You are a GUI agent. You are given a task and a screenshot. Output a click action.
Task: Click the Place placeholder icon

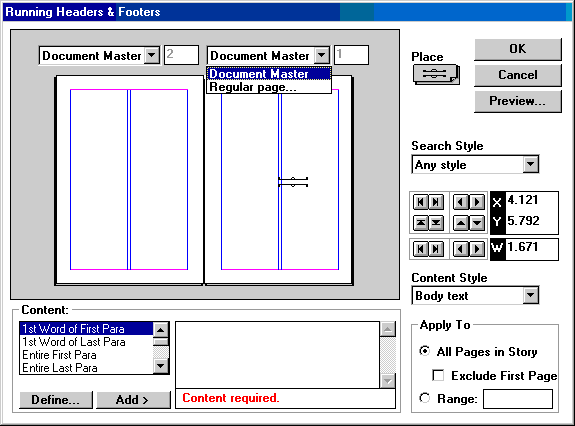(x=436, y=74)
